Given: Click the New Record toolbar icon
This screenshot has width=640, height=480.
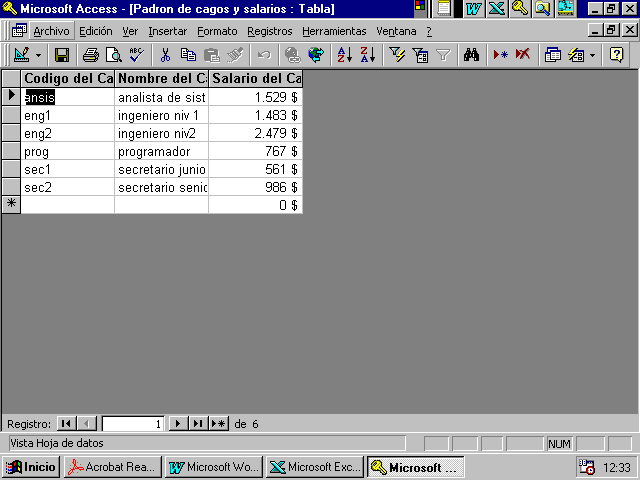Looking at the screenshot, I should pos(500,55).
